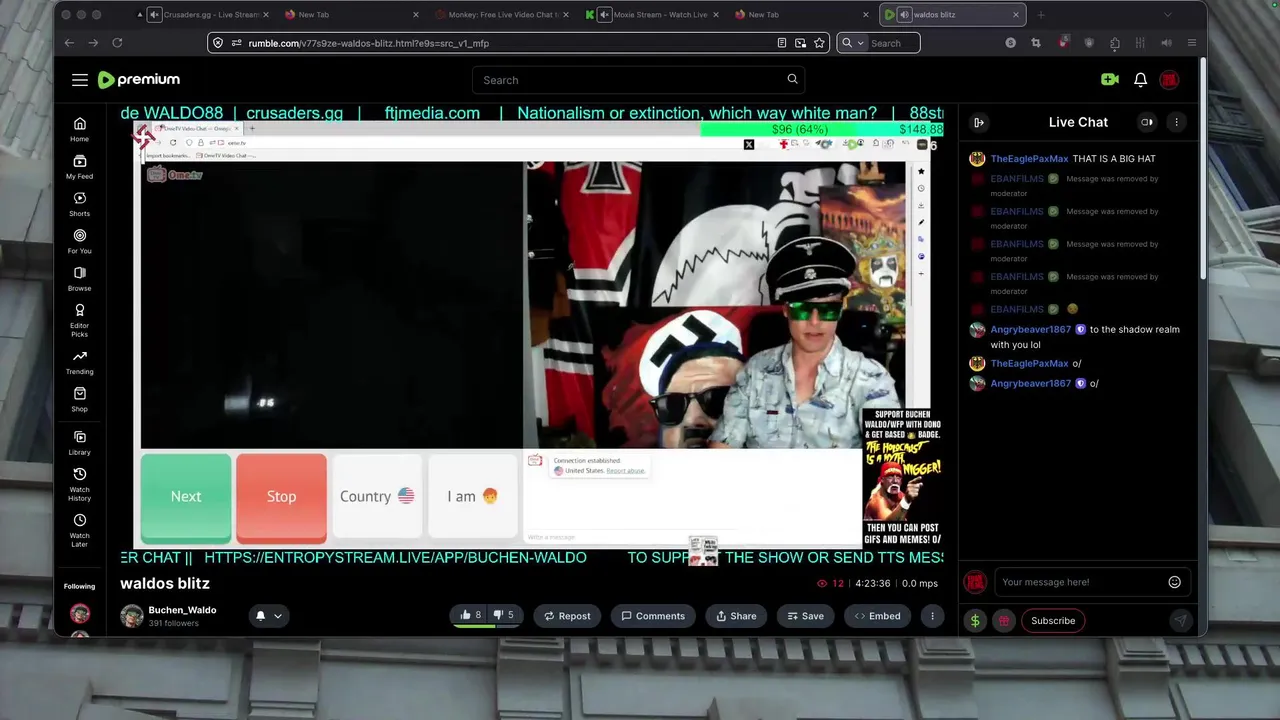1280x720 pixels.
Task: Click the go-live camera icon in the header
Action: (x=1110, y=80)
